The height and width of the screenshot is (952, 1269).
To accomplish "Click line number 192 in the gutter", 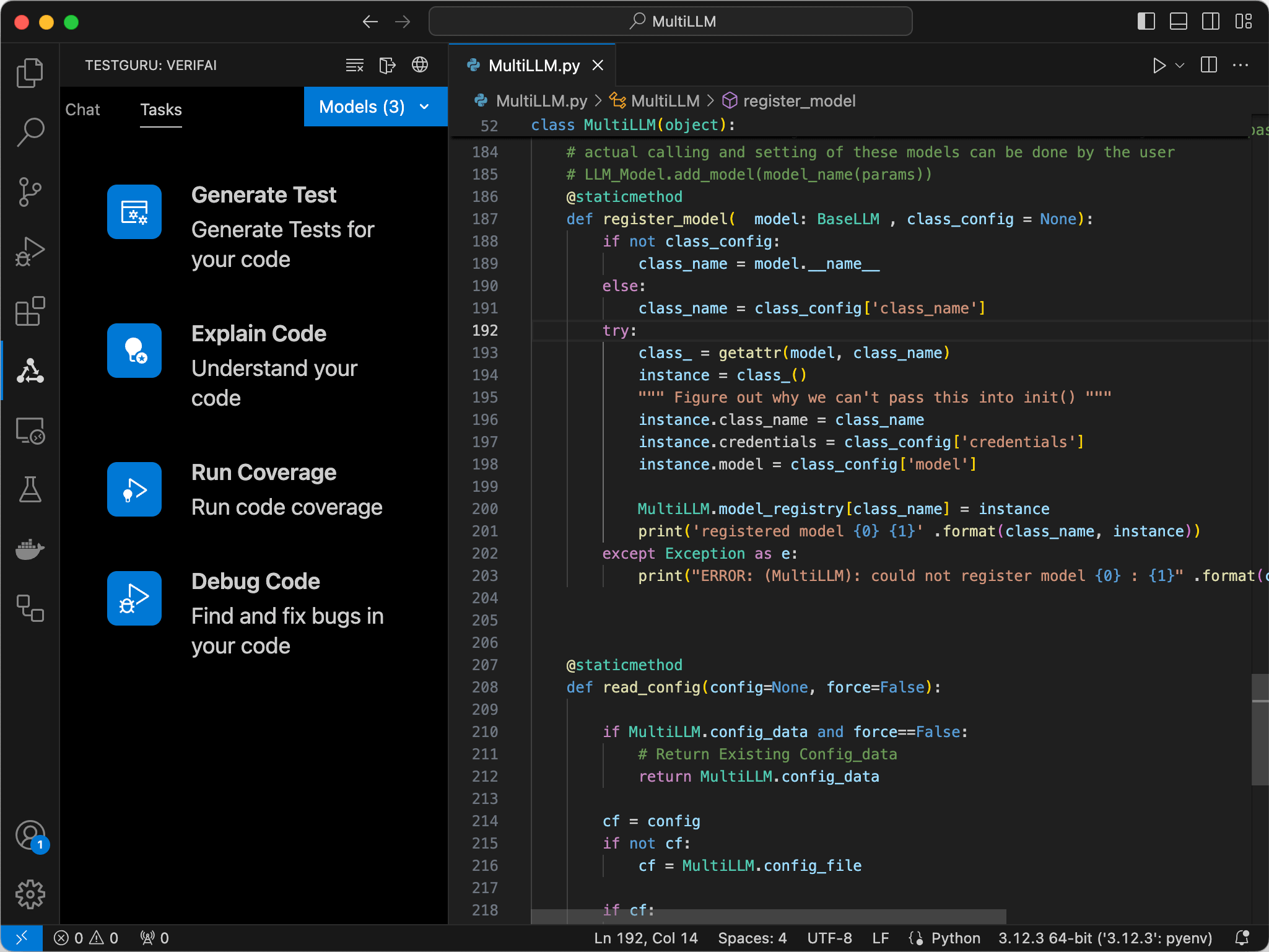I will [x=485, y=330].
